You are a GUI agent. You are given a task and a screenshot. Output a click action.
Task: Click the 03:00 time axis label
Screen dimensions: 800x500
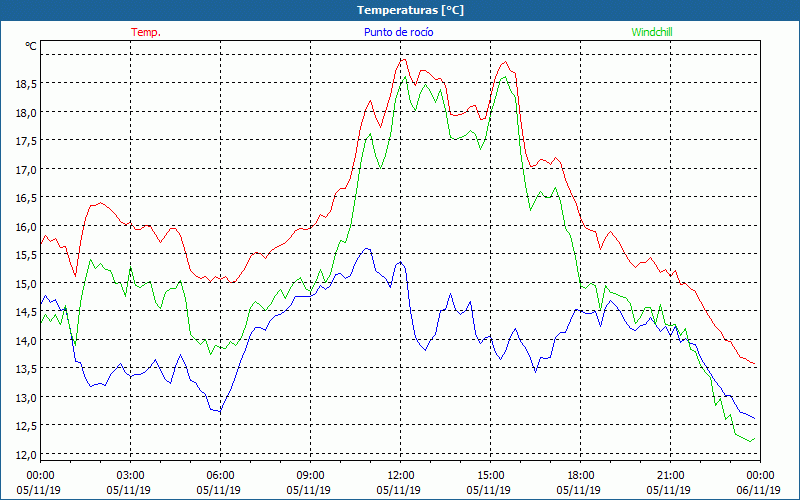(130, 475)
